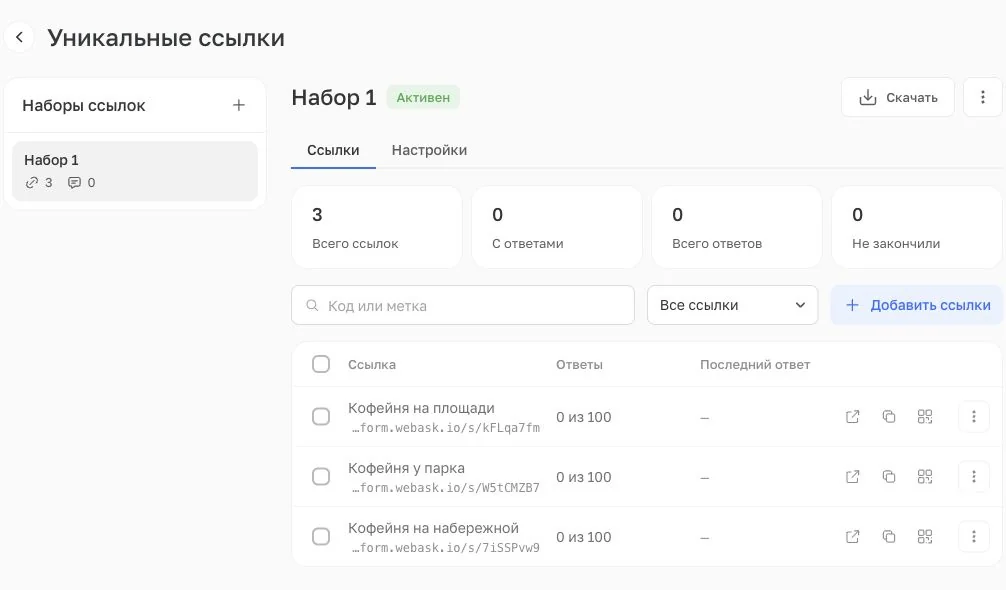This screenshot has height=590, width=1006.
Task: Open Кофейня на набережной link externally
Action: coord(852,537)
